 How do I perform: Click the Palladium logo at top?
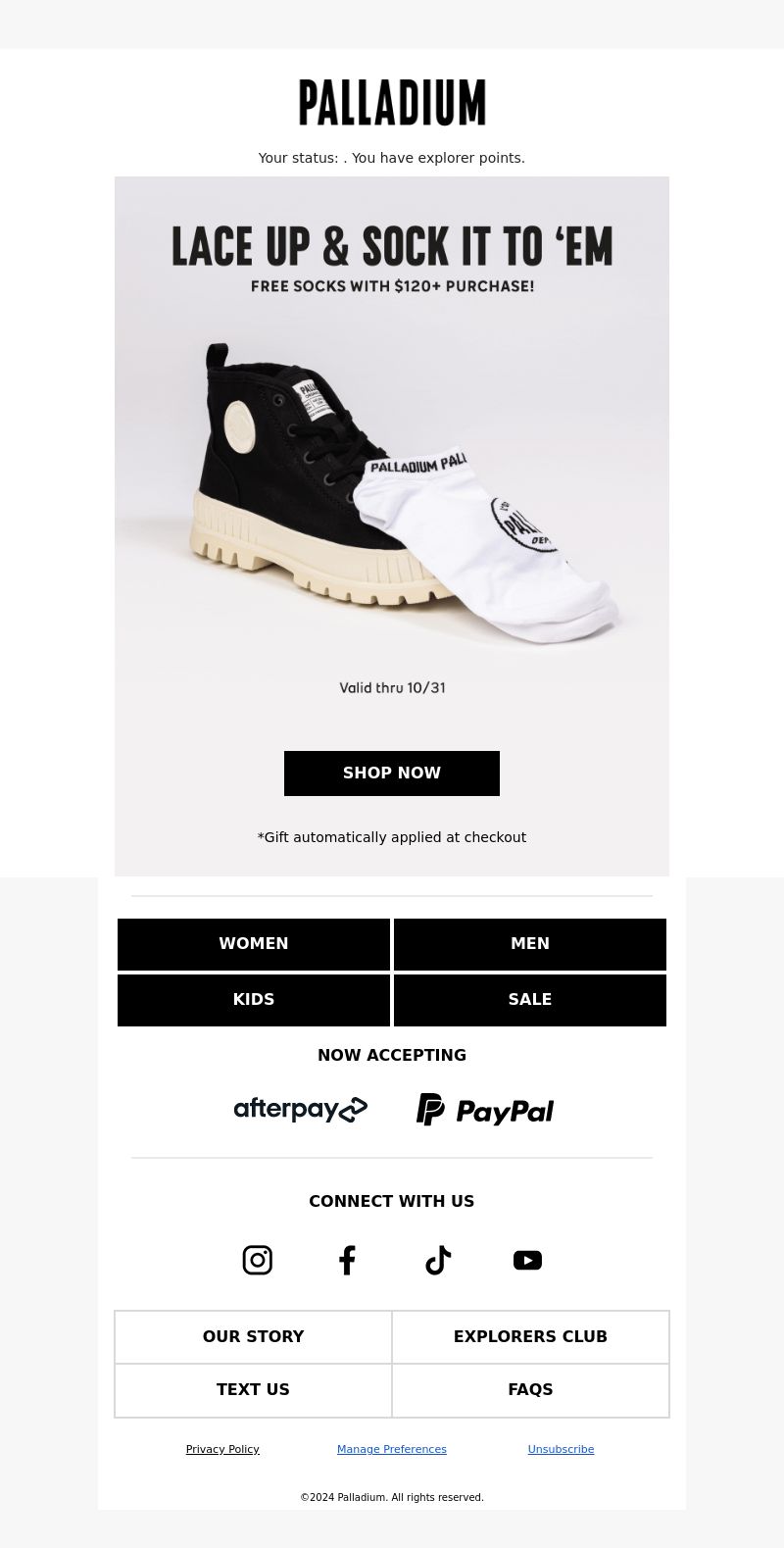click(392, 103)
